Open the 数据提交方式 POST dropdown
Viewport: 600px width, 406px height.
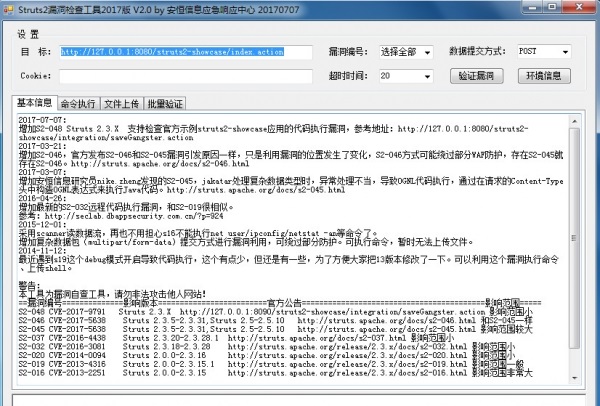pos(544,52)
